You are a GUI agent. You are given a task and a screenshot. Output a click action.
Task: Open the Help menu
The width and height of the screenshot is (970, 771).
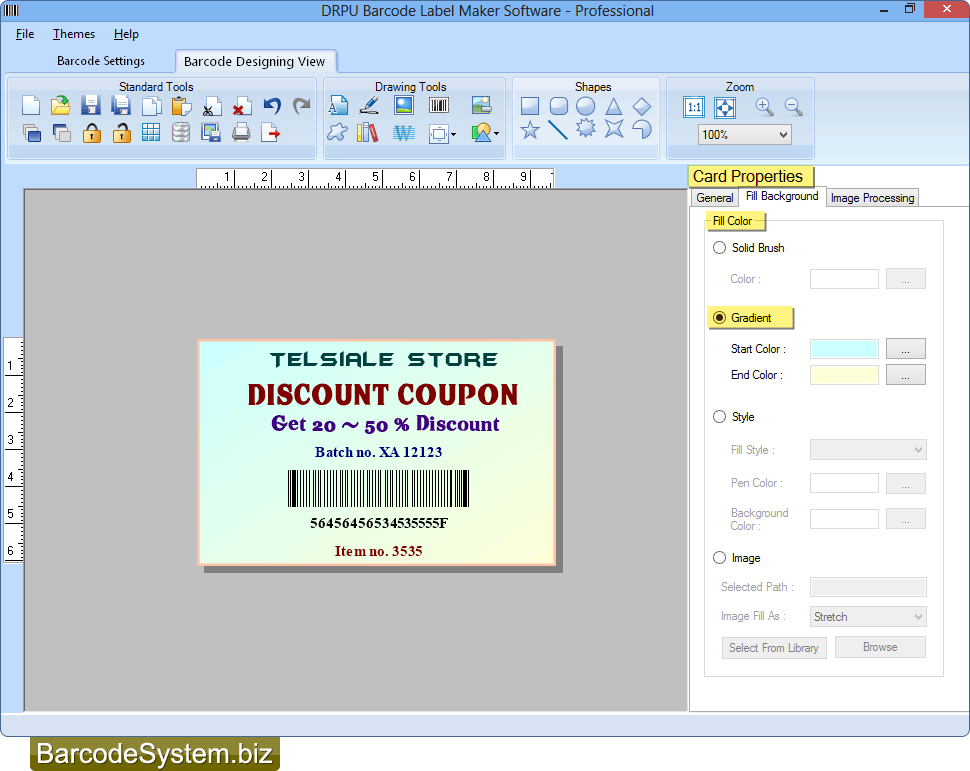(126, 34)
